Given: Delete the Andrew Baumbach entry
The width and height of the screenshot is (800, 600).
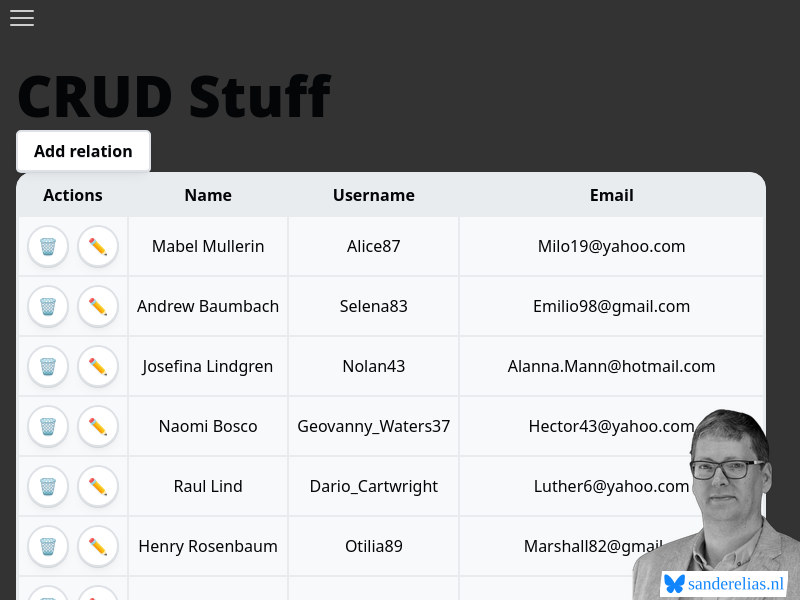Looking at the screenshot, I should click(48, 307).
